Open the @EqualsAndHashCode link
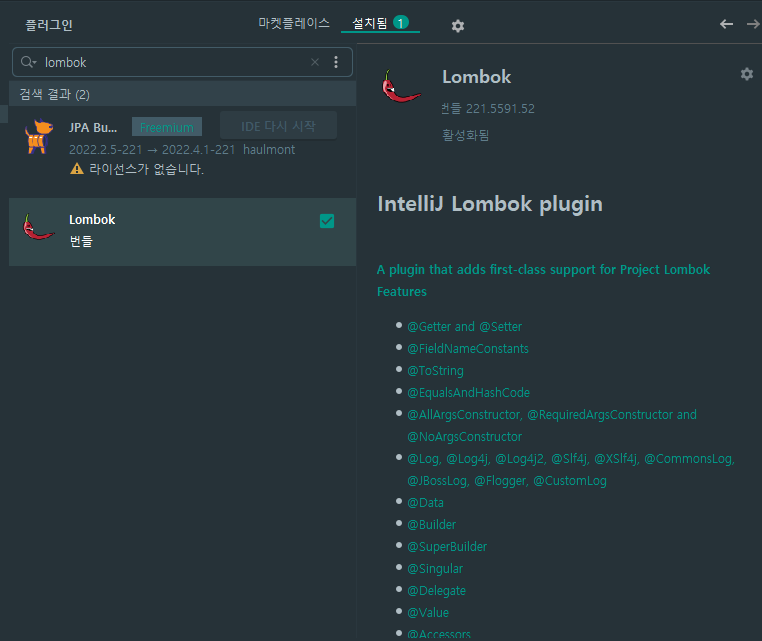The height and width of the screenshot is (641, 762). click(468, 393)
